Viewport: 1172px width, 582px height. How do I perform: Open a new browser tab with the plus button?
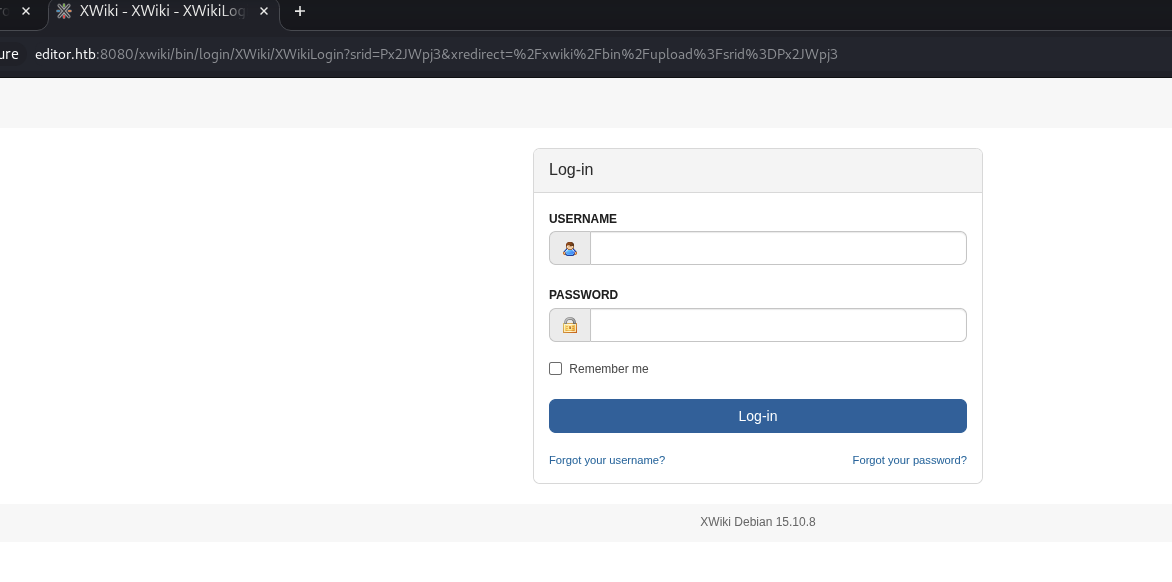[x=299, y=11]
